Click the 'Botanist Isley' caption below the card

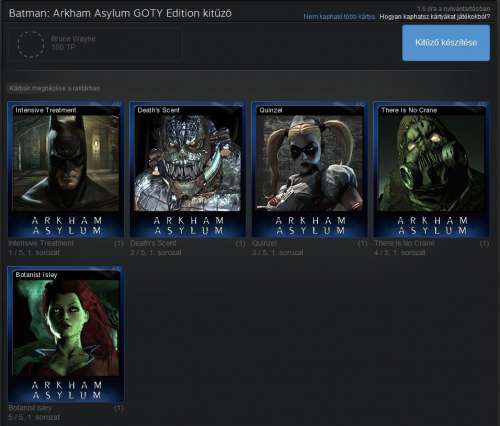pos(30,408)
